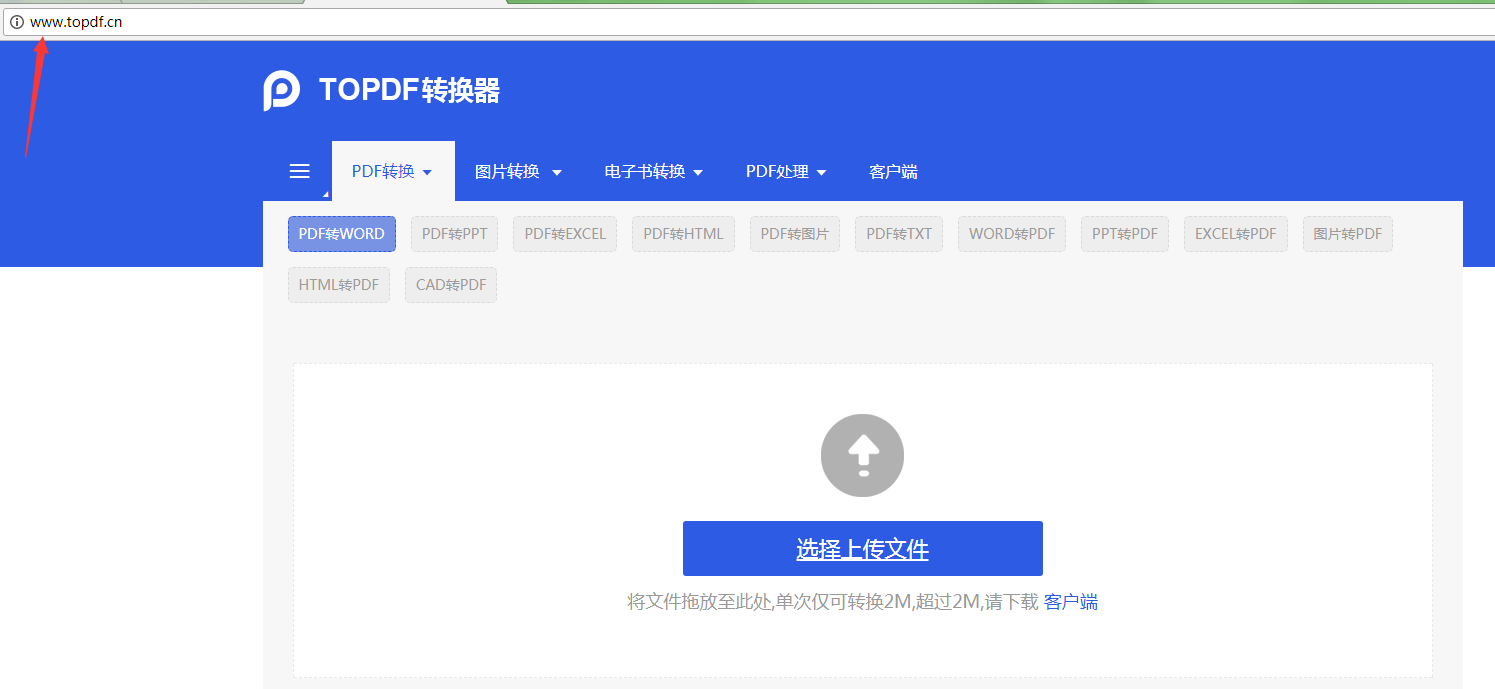Select the PDF转WORD option
The height and width of the screenshot is (689, 1495).
[x=342, y=234]
